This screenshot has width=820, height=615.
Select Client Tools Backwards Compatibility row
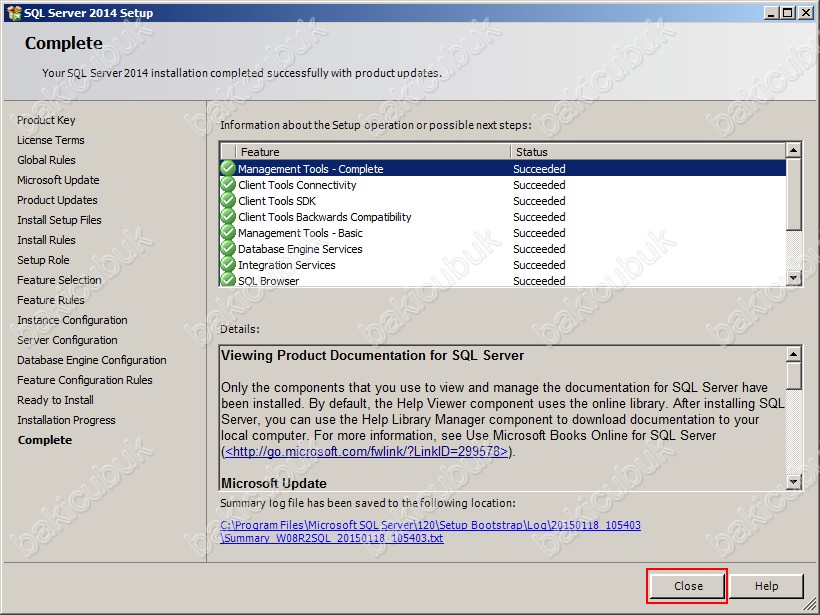click(x=503, y=217)
